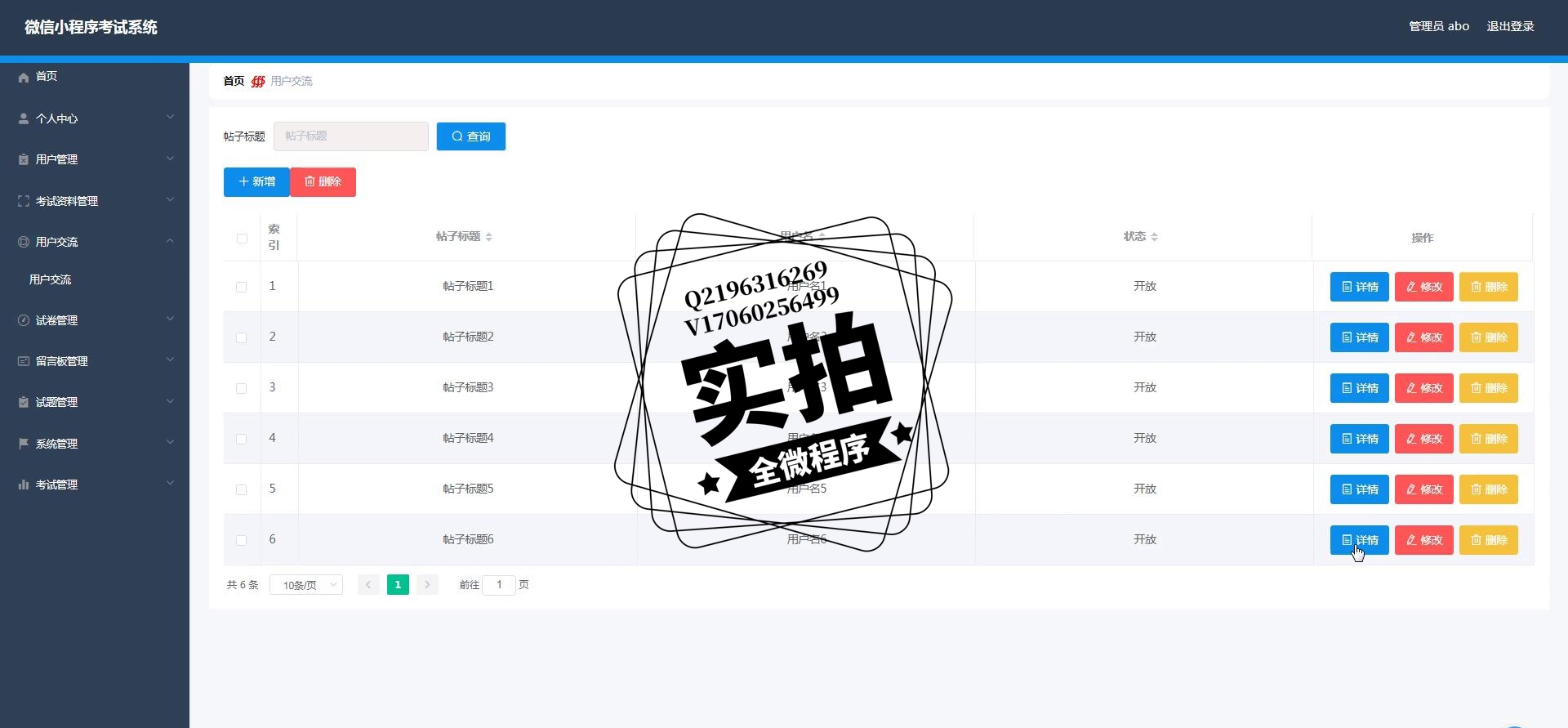1568x728 pixels.
Task: Click the 用户管理 sidebar icon
Action: [x=24, y=159]
